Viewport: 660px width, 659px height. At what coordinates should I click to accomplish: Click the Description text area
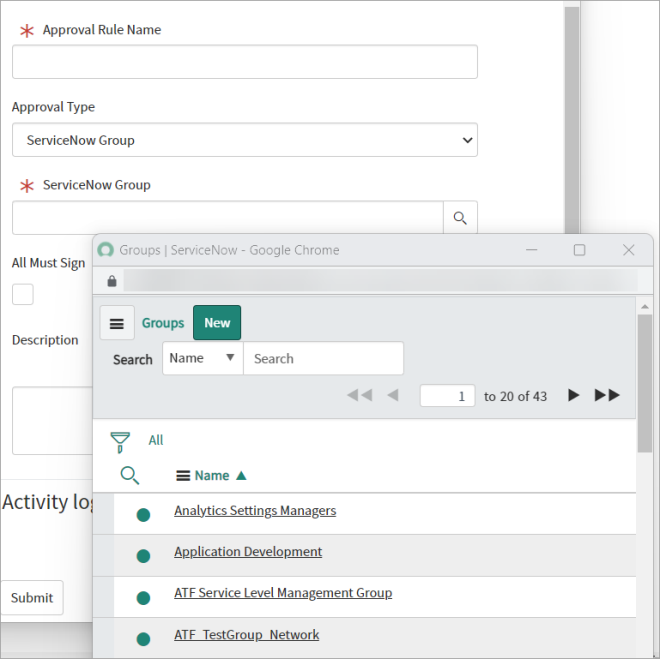pos(53,420)
